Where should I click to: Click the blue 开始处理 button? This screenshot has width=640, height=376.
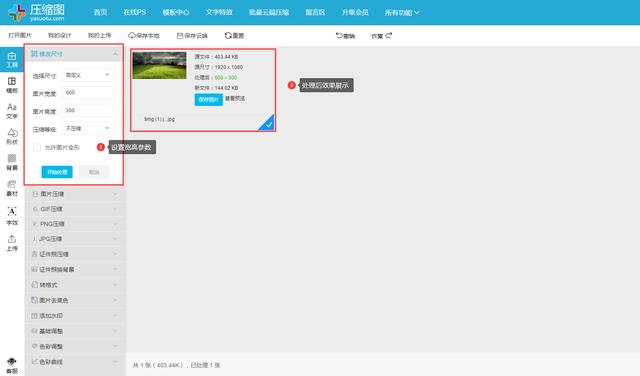[x=57, y=172]
